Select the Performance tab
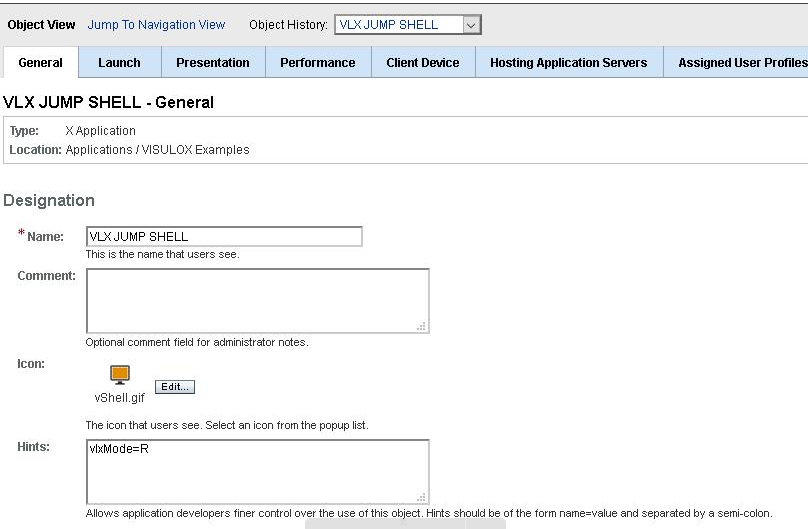 317,62
